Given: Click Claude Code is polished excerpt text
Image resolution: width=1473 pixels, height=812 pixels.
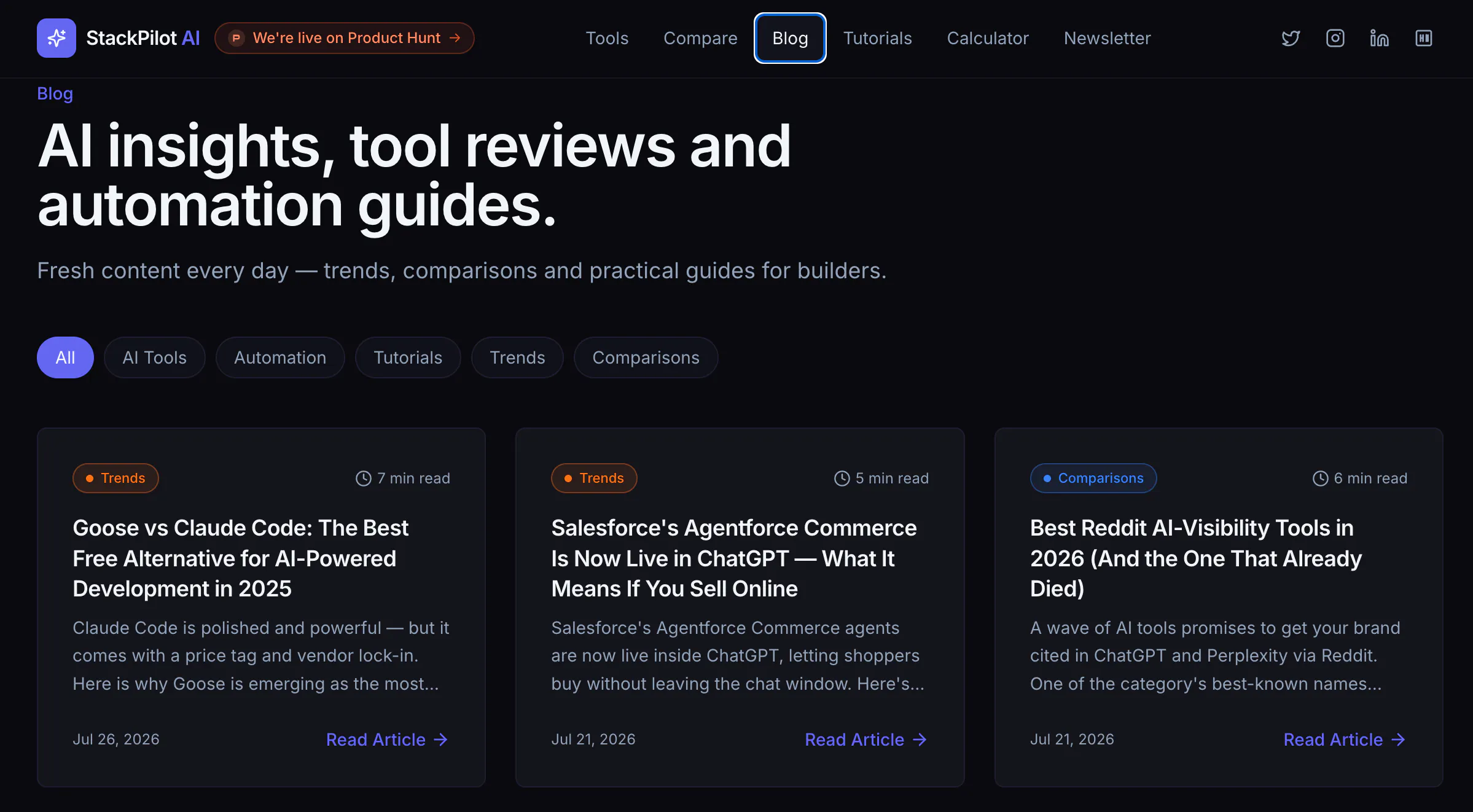Looking at the screenshot, I should 261,656.
